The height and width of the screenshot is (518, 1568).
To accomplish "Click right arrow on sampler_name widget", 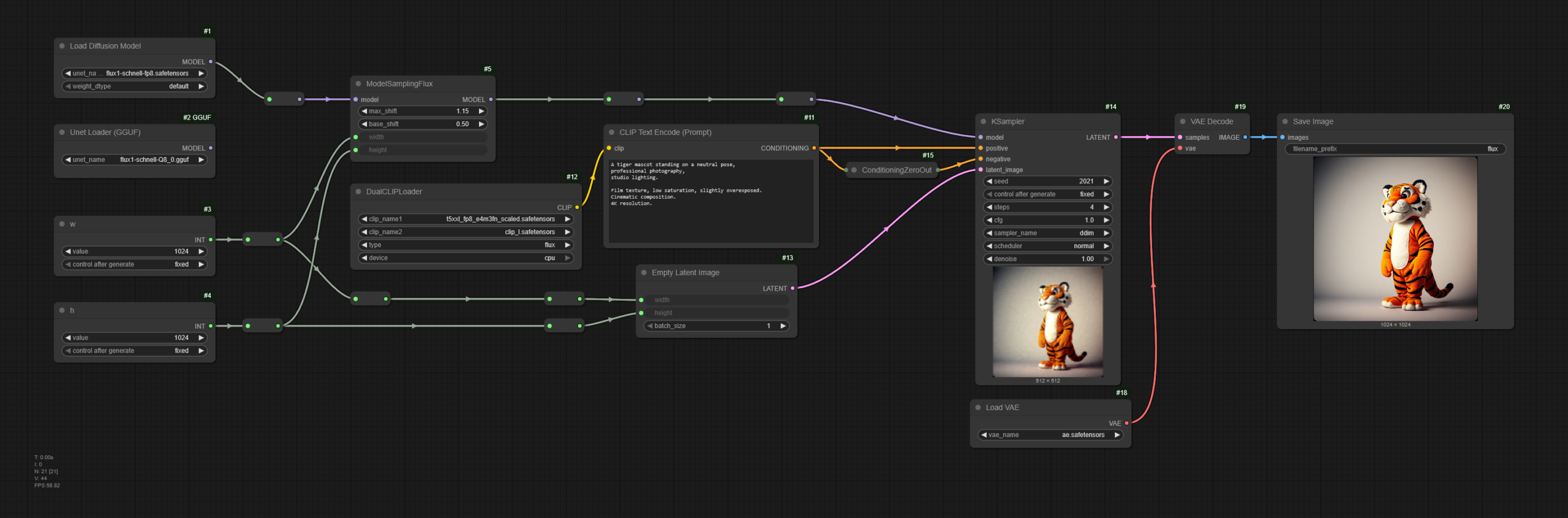I will pos(1106,233).
